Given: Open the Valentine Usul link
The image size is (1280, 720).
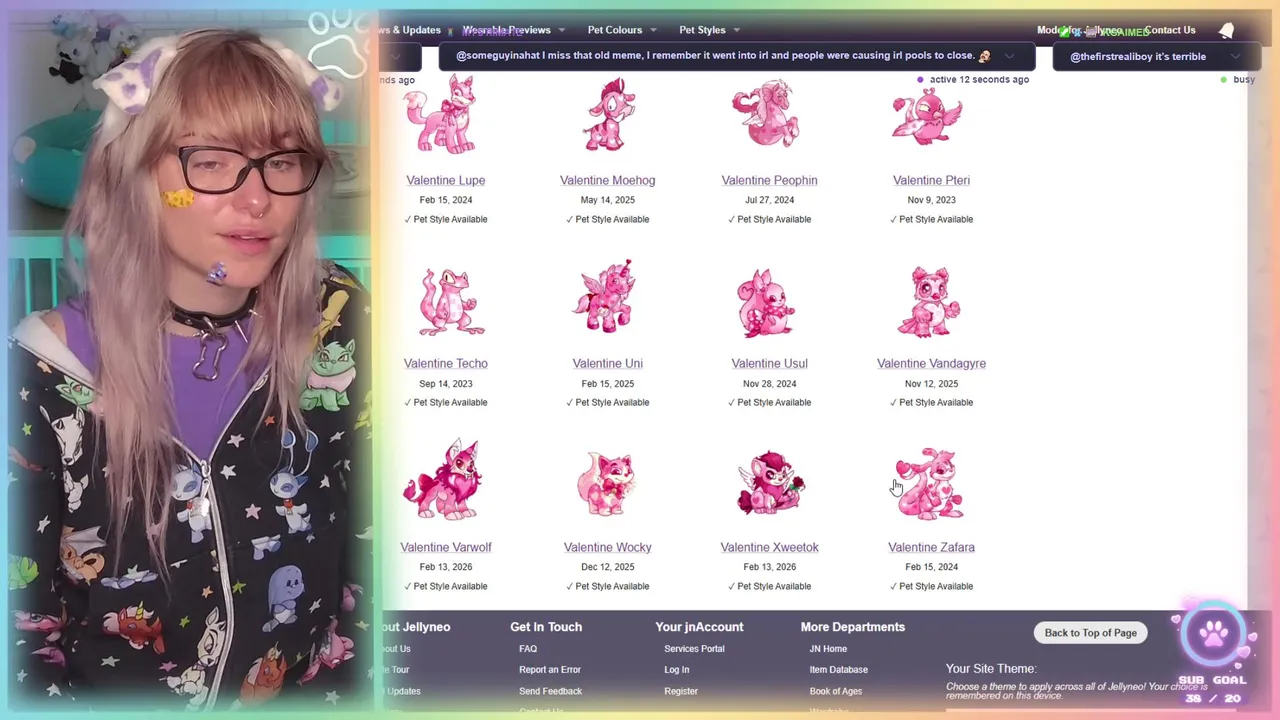Looking at the screenshot, I should point(769,363).
